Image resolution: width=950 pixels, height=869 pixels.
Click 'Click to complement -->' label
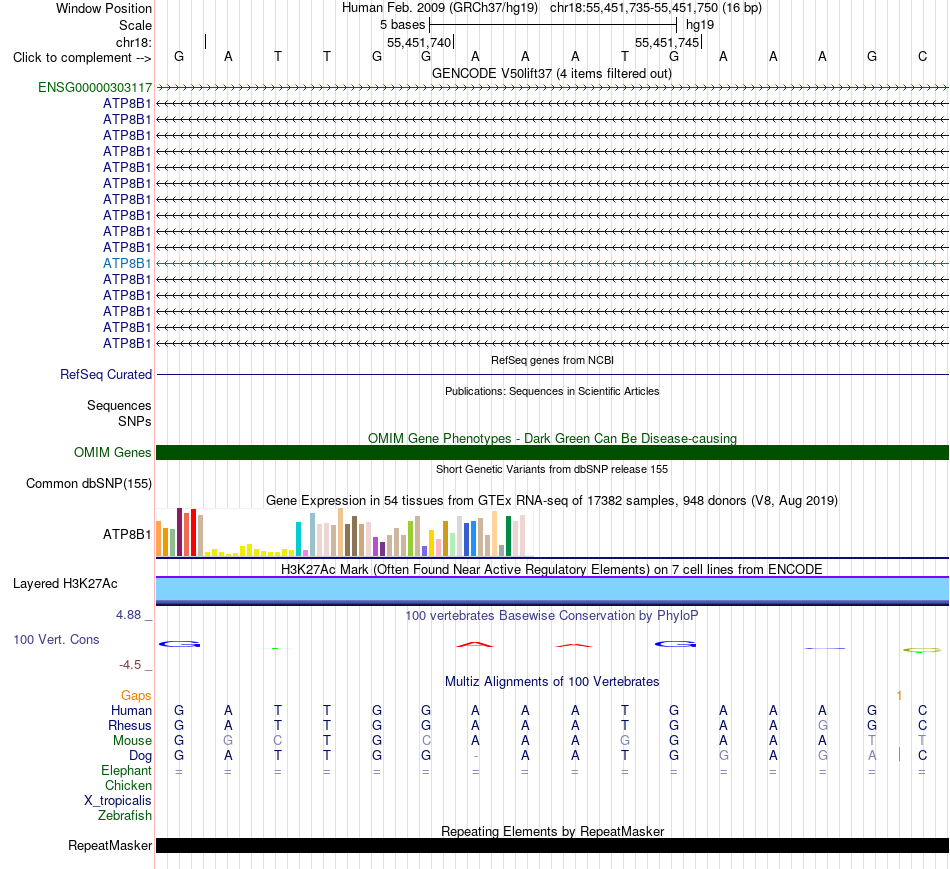82,58
